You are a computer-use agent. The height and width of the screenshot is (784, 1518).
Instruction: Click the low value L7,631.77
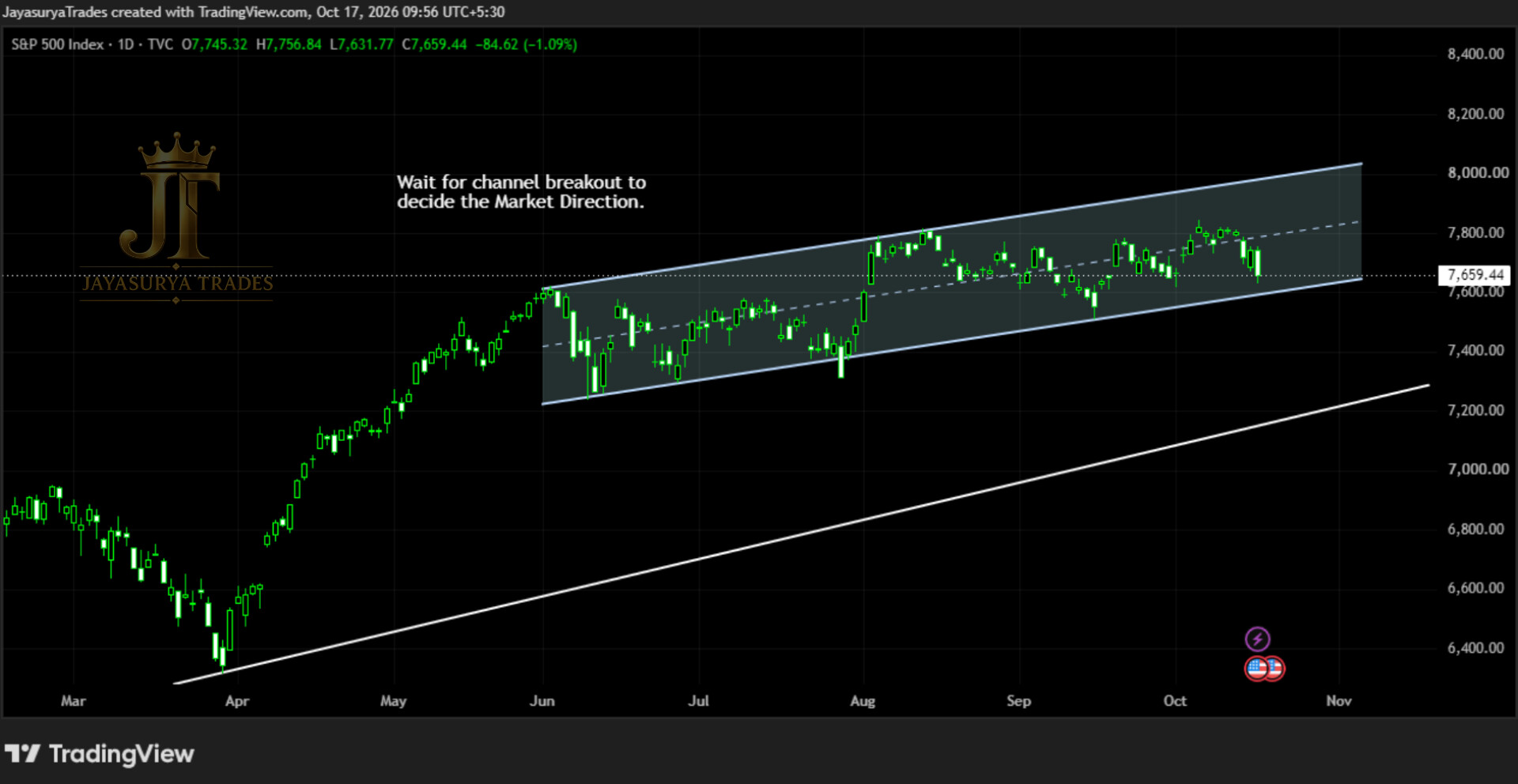[x=361, y=44]
